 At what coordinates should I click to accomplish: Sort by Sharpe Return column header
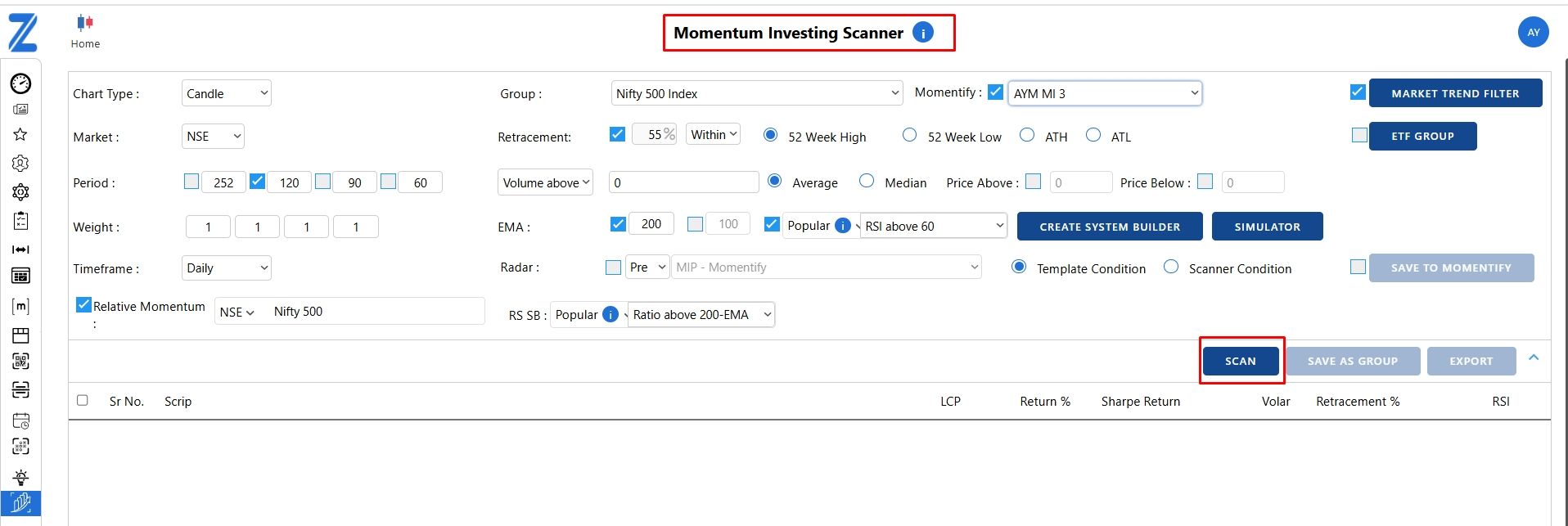1140,401
